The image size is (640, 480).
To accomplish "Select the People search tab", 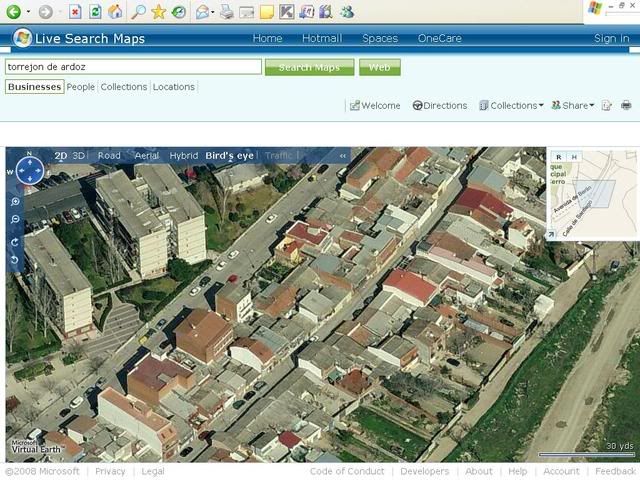I will [x=81, y=87].
